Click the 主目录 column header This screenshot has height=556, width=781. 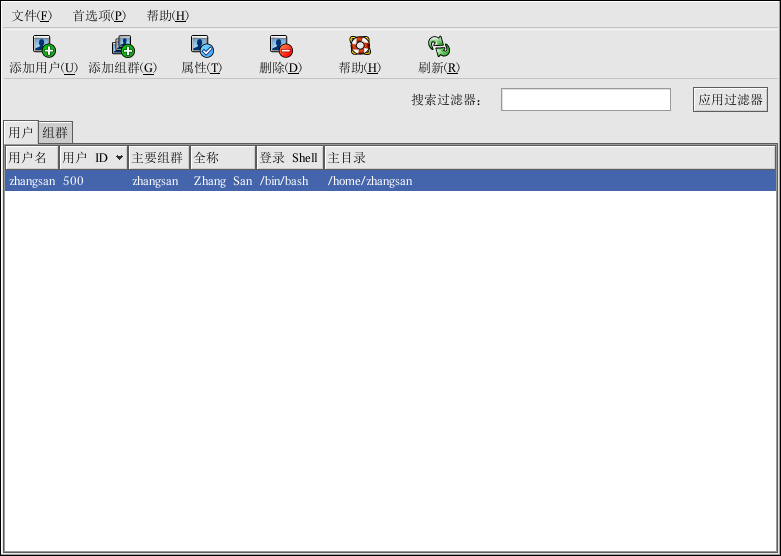548,158
